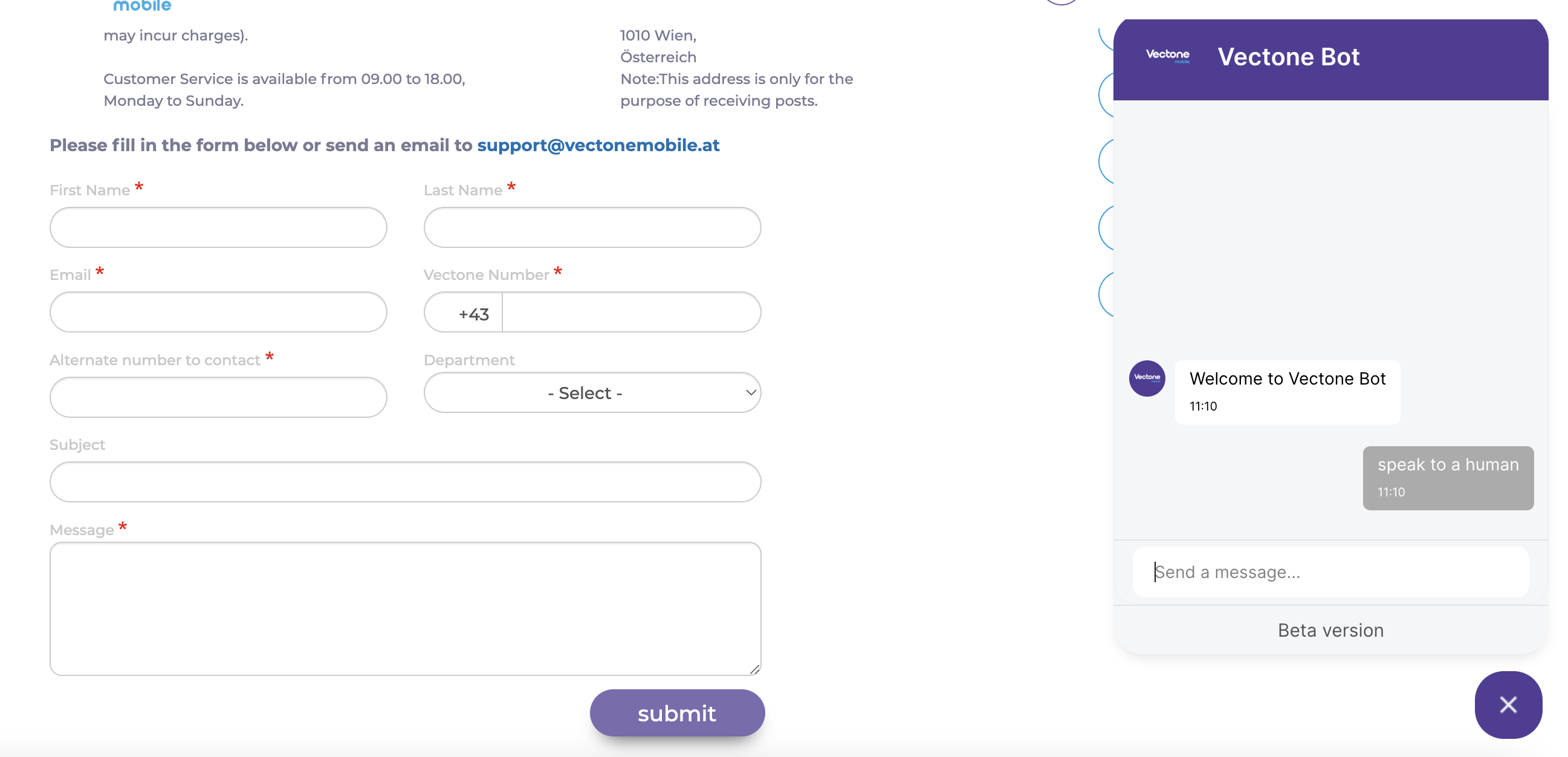1568x757 pixels.
Task: Select the First Name input field
Action: (x=218, y=227)
